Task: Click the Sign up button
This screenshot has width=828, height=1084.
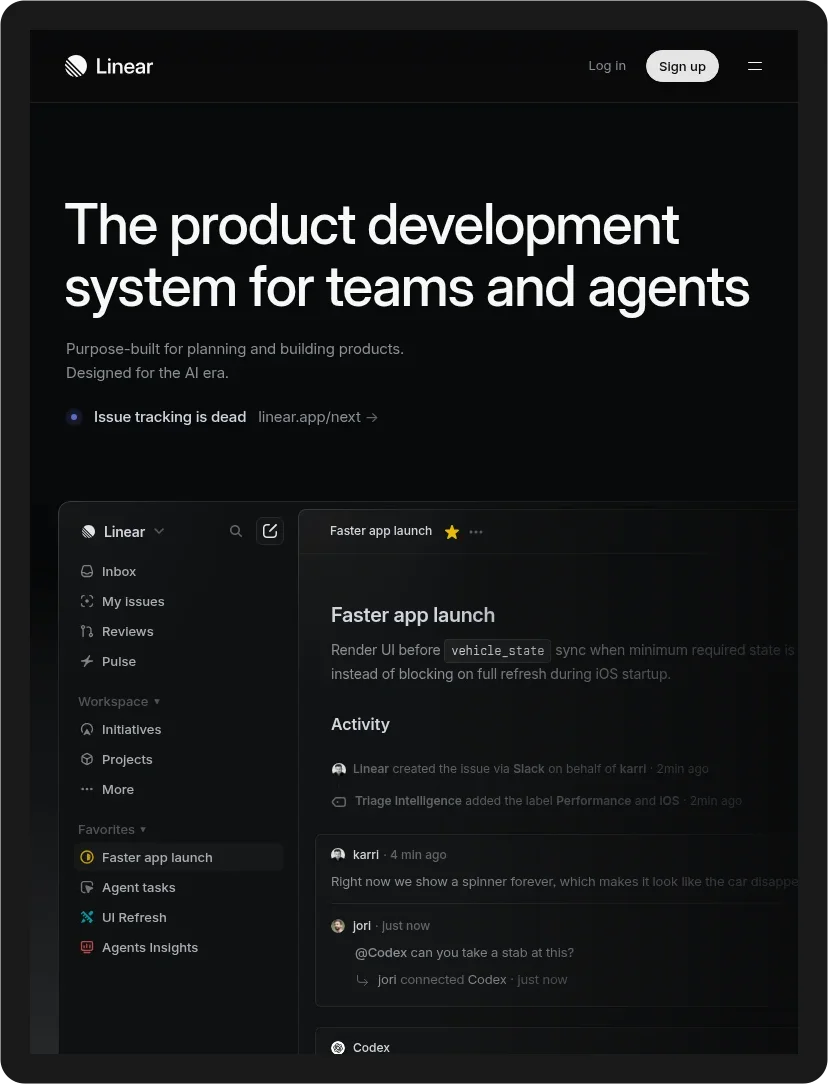Action: pyautogui.click(x=682, y=66)
